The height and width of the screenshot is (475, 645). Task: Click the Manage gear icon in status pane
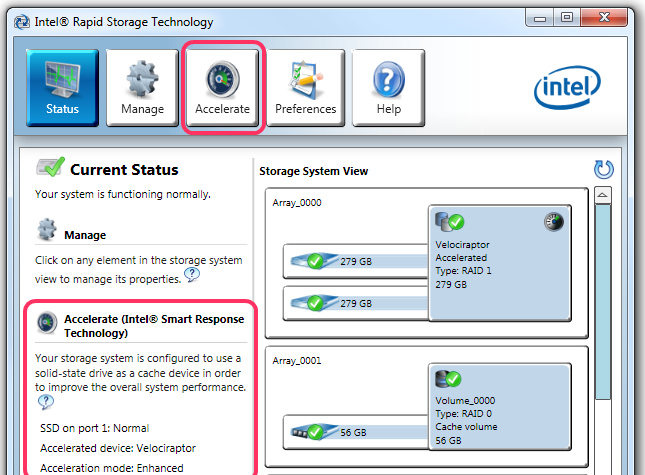(46, 231)
